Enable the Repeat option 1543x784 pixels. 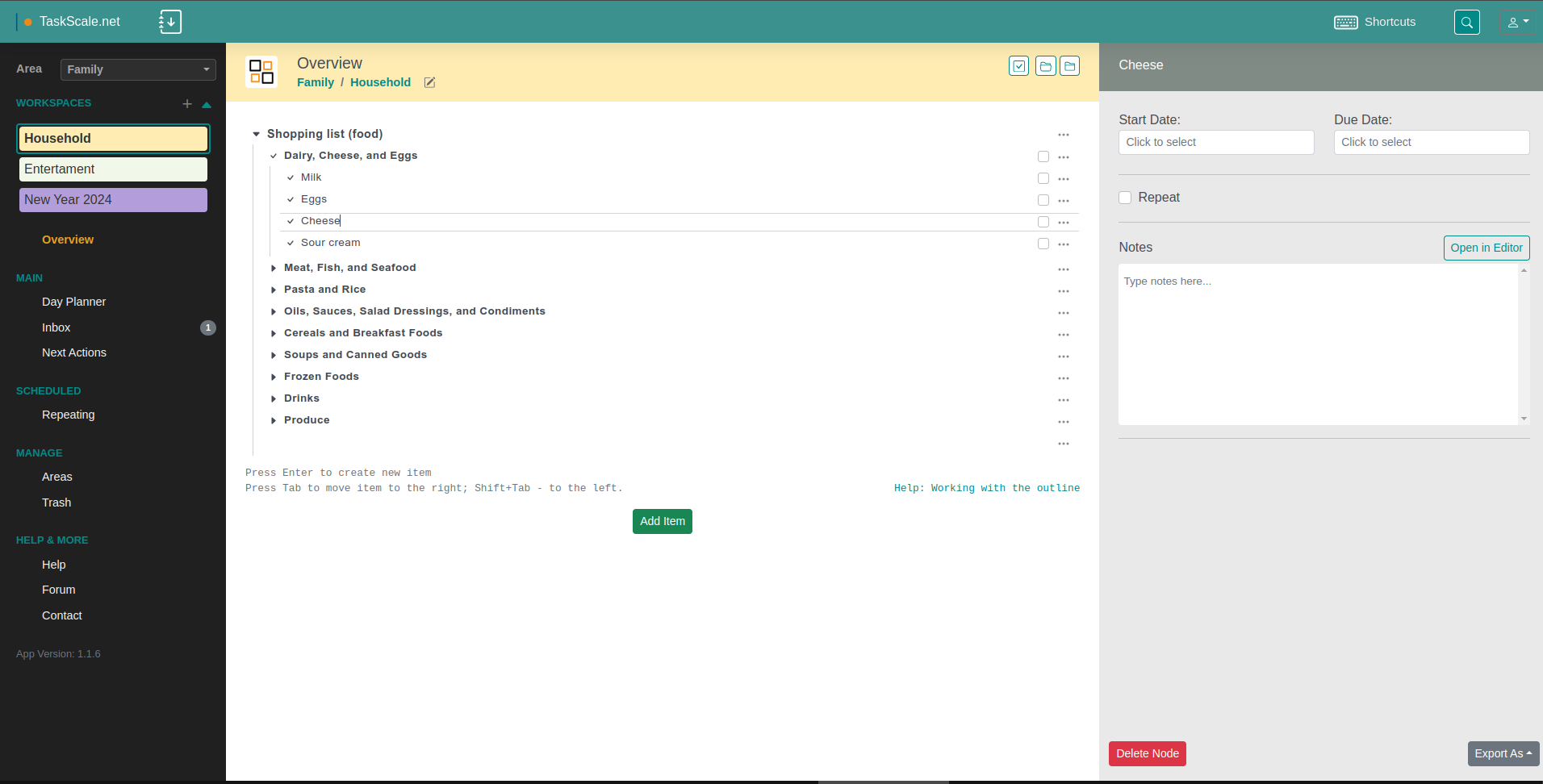(x=1125, y=197)
